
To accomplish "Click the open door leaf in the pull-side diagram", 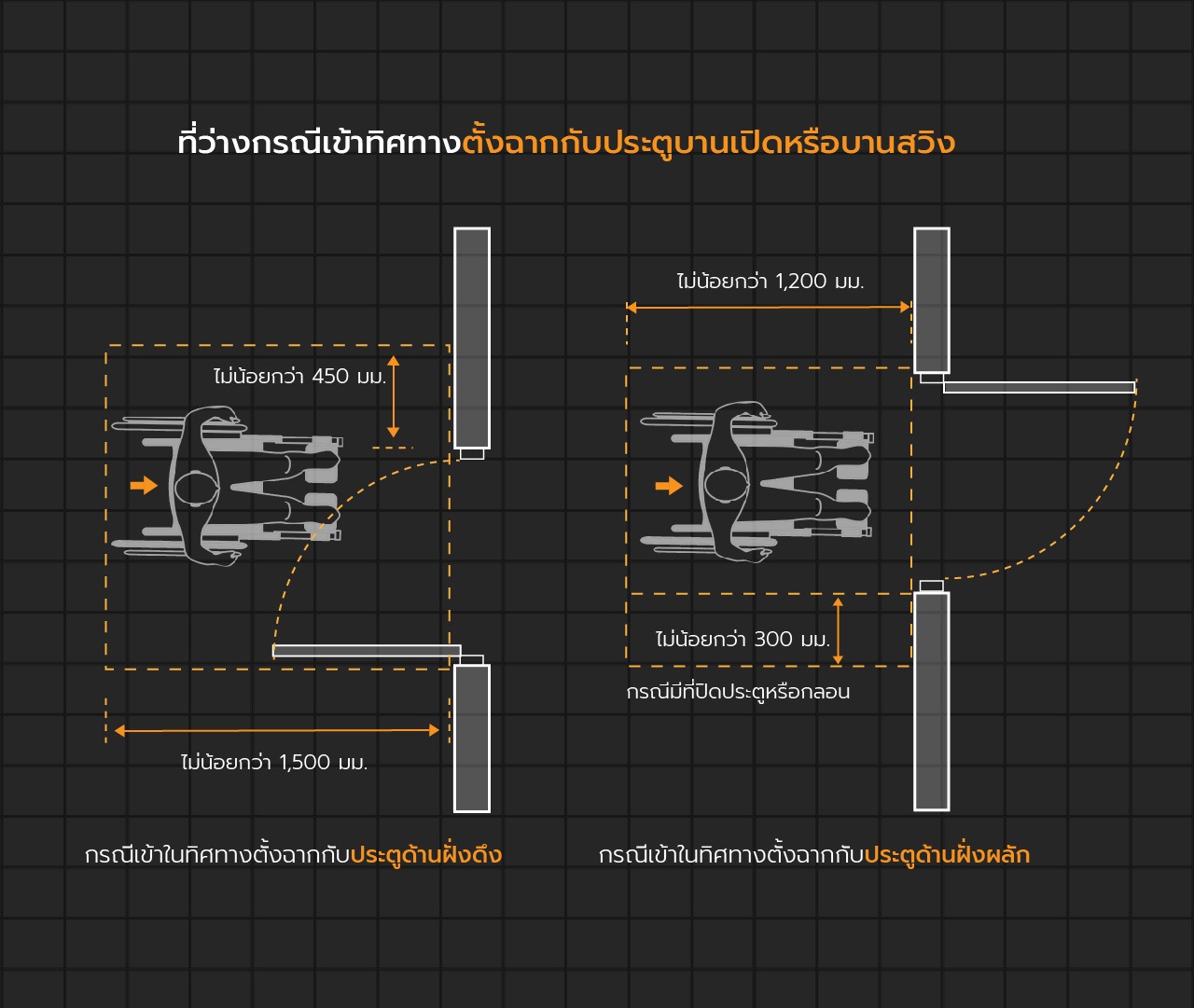I will point(367,651).
